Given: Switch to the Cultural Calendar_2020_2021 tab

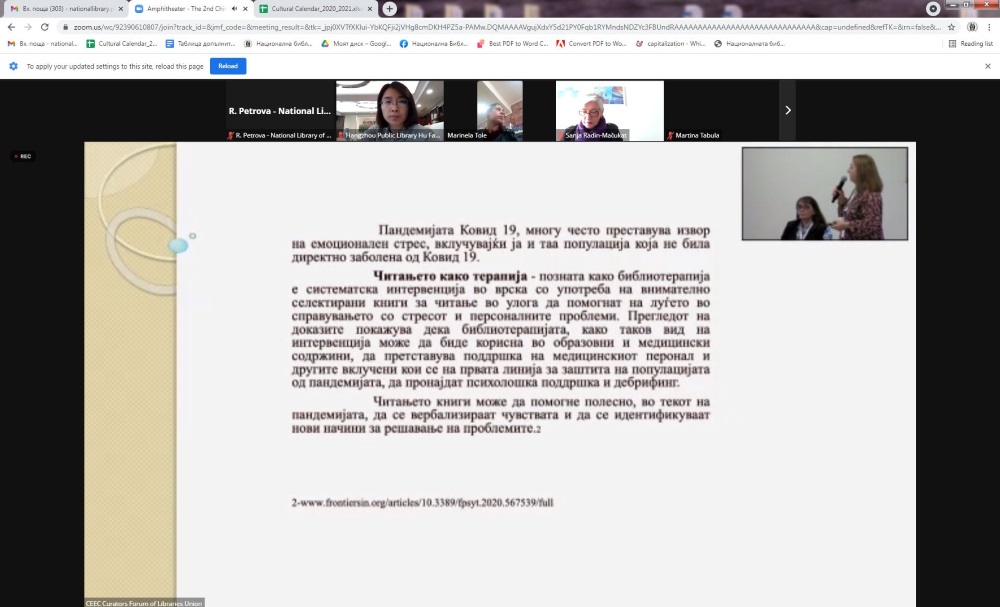Looking at the screenshot, I should [x=316, y=9].
